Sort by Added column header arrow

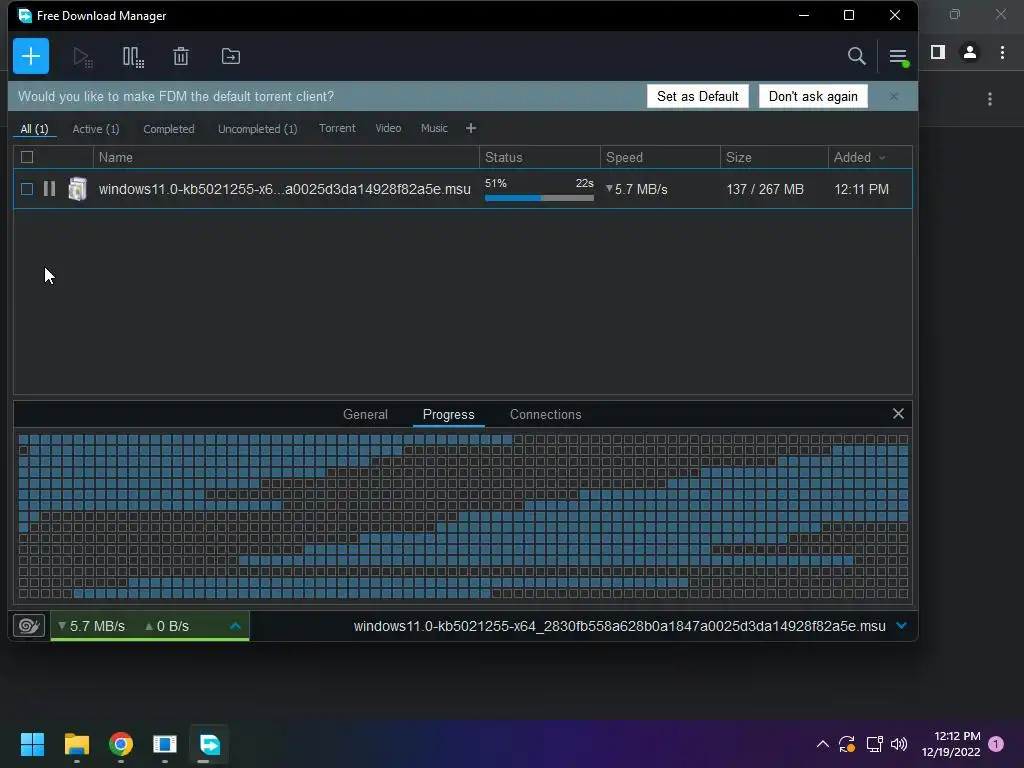tap(882, 157)
